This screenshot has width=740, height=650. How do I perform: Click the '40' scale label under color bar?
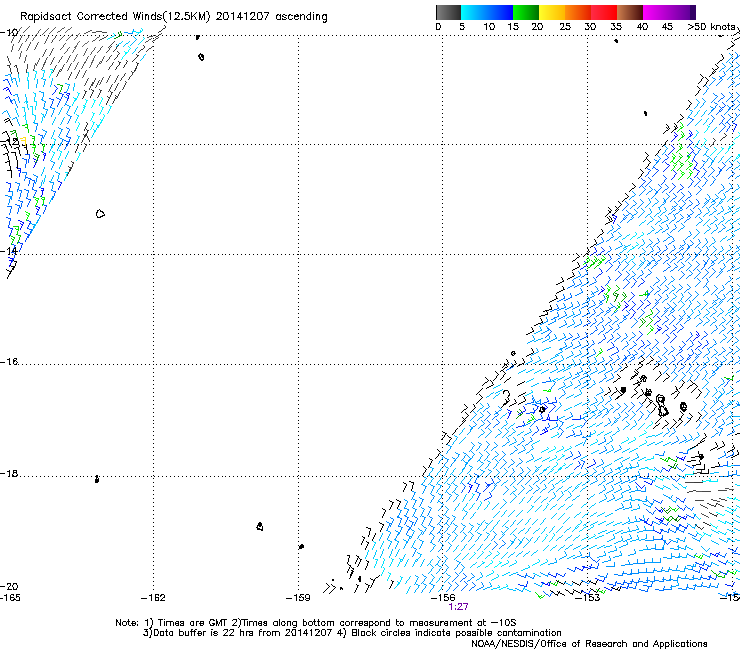click(x=642, y=27)
